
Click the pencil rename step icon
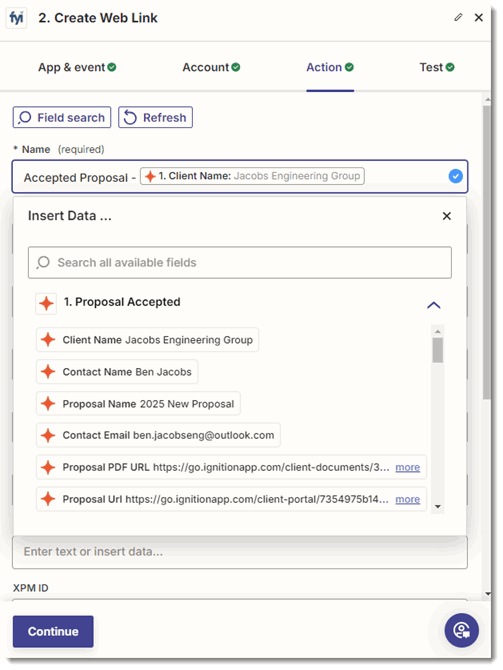(458, 17)
